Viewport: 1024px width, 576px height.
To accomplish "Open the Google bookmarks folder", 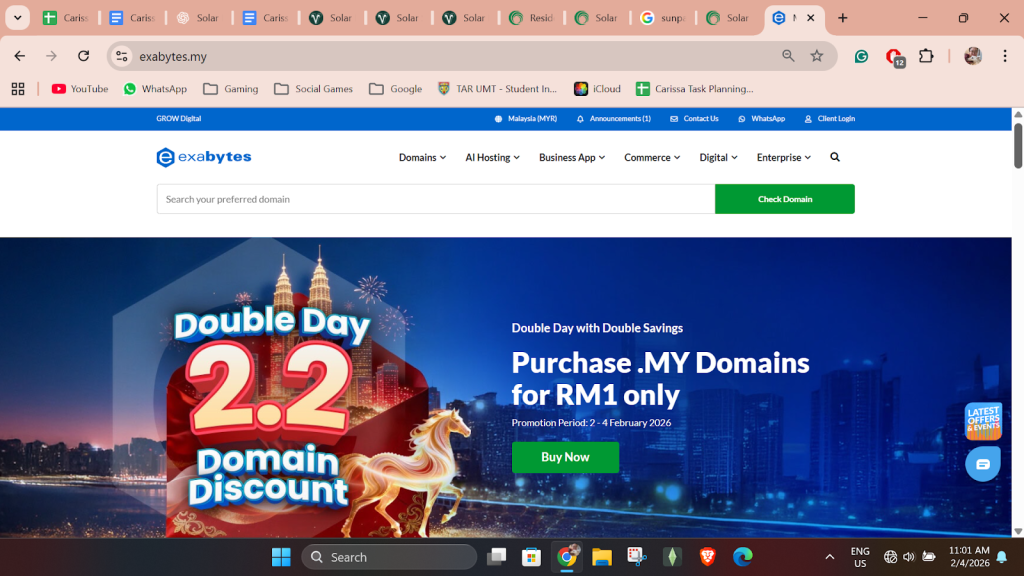I will [395, 89].
